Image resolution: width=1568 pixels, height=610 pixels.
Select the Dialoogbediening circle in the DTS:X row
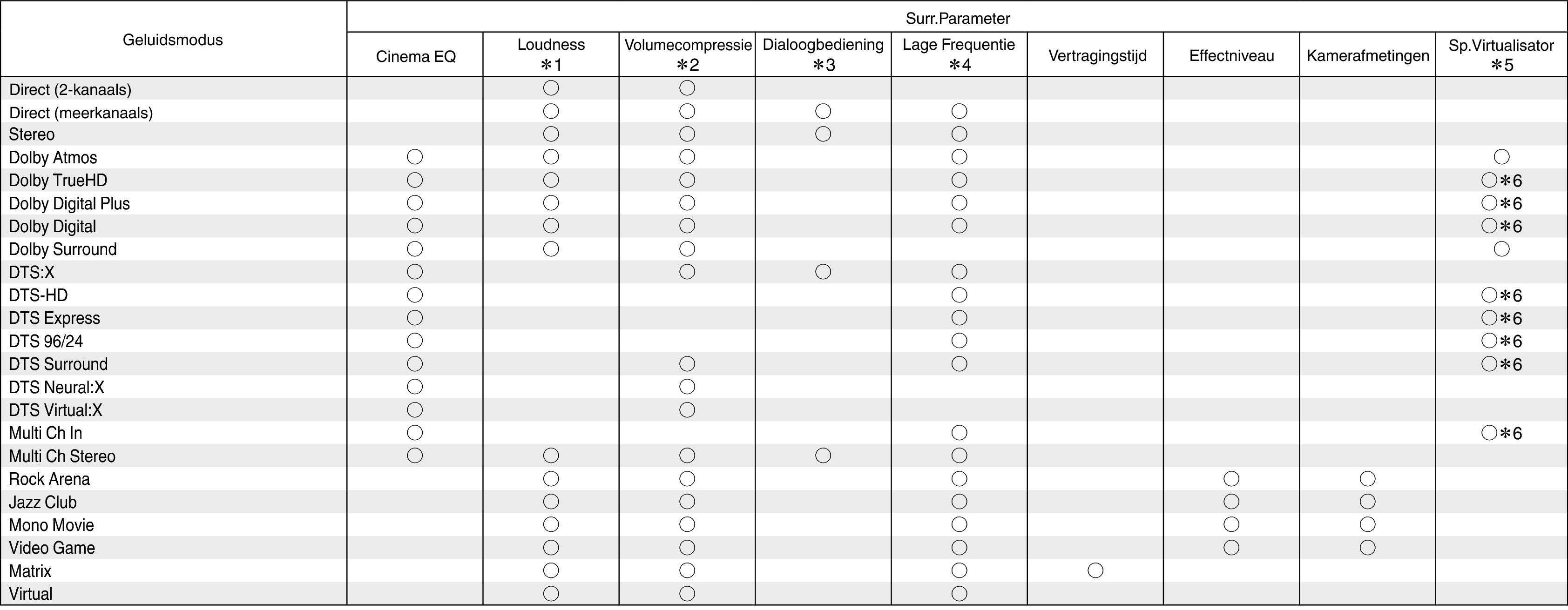[x=823, y=272]
